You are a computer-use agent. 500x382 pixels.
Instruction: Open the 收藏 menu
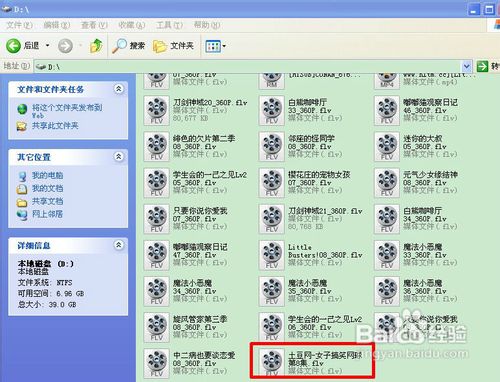(x=132, y=25)
